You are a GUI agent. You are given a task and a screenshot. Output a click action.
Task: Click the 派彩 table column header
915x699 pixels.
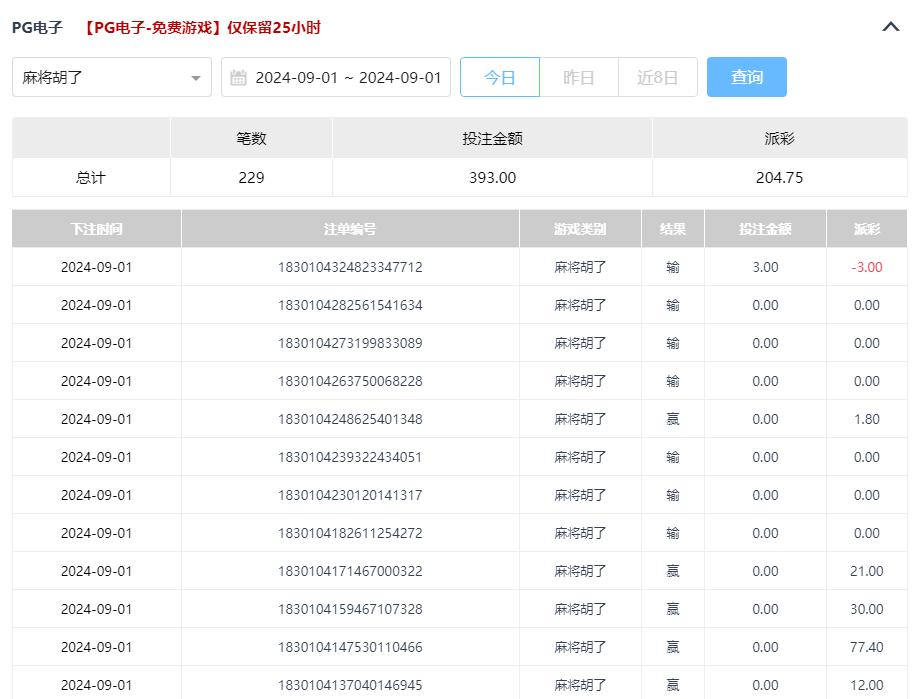click(866, 229)
